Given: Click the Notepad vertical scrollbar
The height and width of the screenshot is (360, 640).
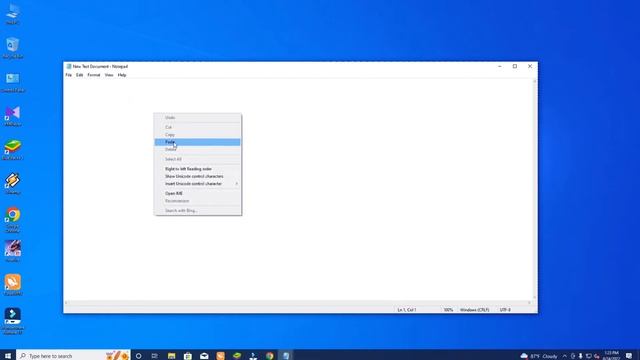Looking at the screenshot, I should coord(535,189).
